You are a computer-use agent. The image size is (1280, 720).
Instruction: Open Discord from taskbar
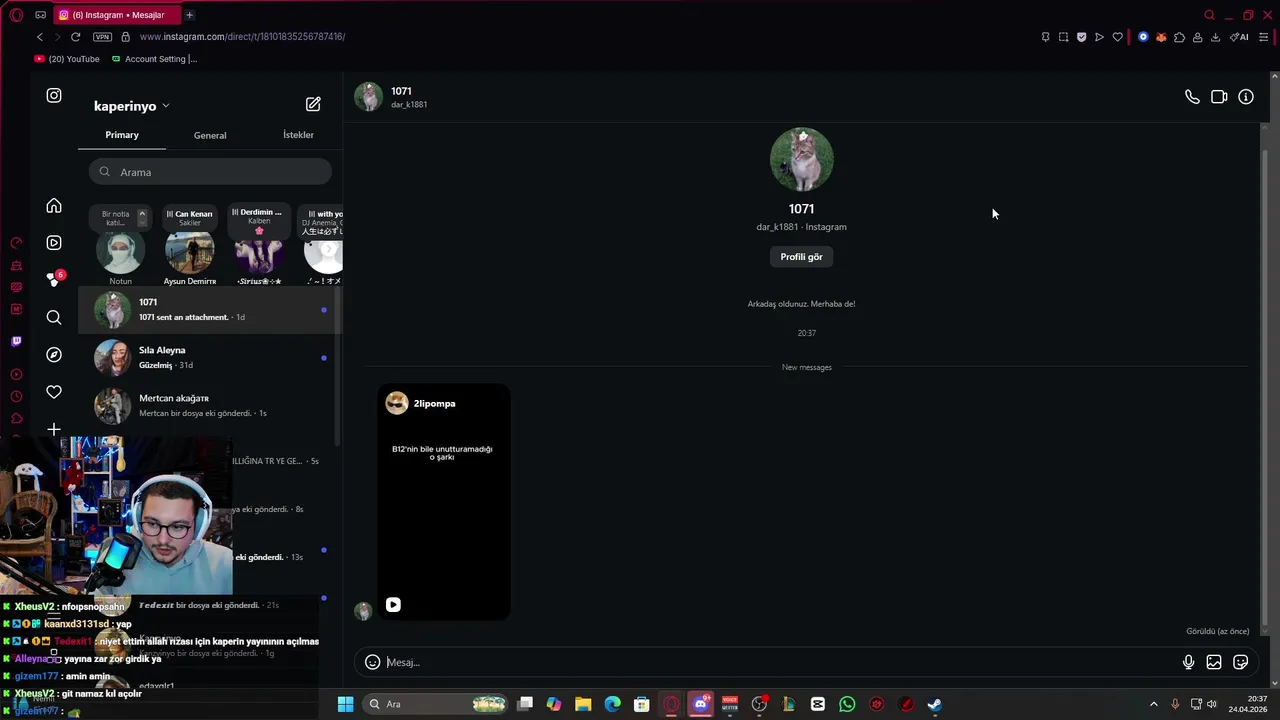tap(701, 704)
